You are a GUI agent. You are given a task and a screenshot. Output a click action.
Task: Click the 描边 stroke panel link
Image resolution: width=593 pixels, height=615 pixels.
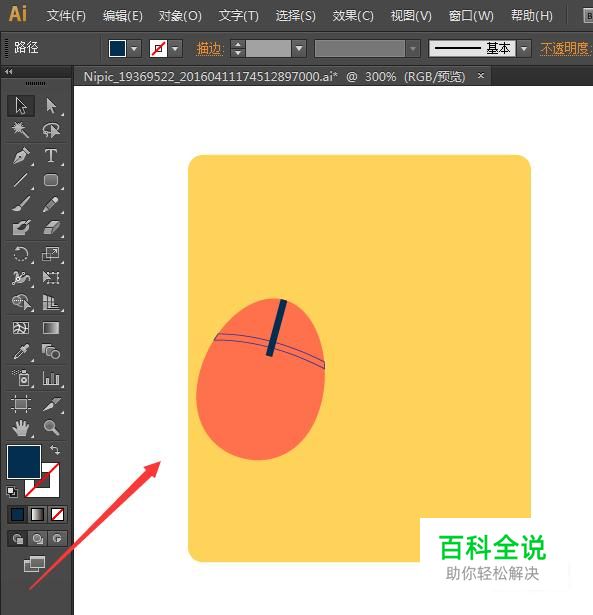tap(210, 49)
